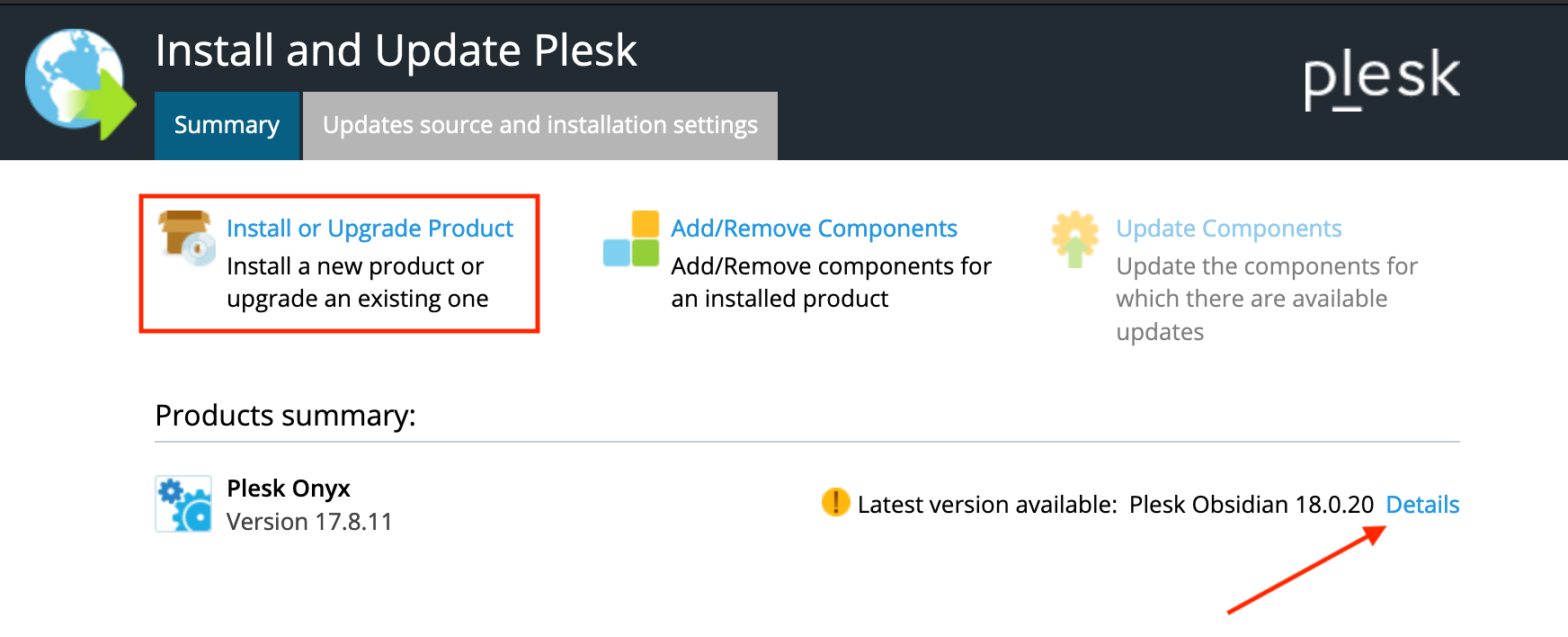Click the Products summary heading
The image size is (1568, 637).
coord(285,416)
